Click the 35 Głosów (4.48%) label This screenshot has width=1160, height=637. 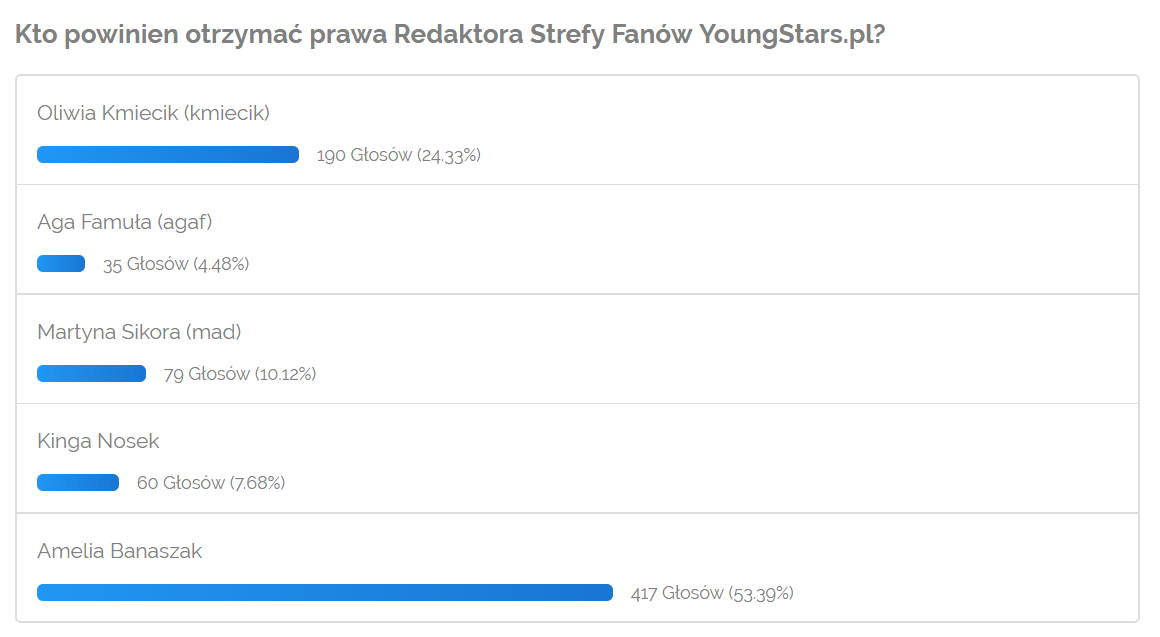click(176, 264)
